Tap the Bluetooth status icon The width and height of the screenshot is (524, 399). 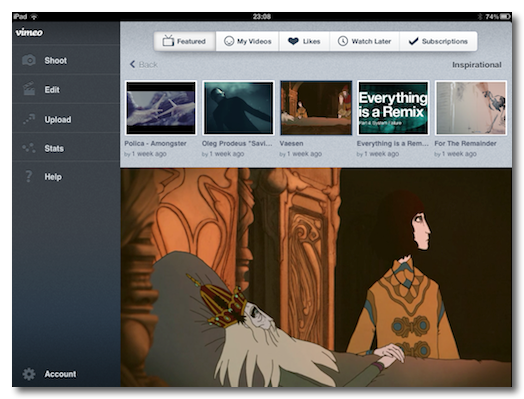[x=480, y=16]
